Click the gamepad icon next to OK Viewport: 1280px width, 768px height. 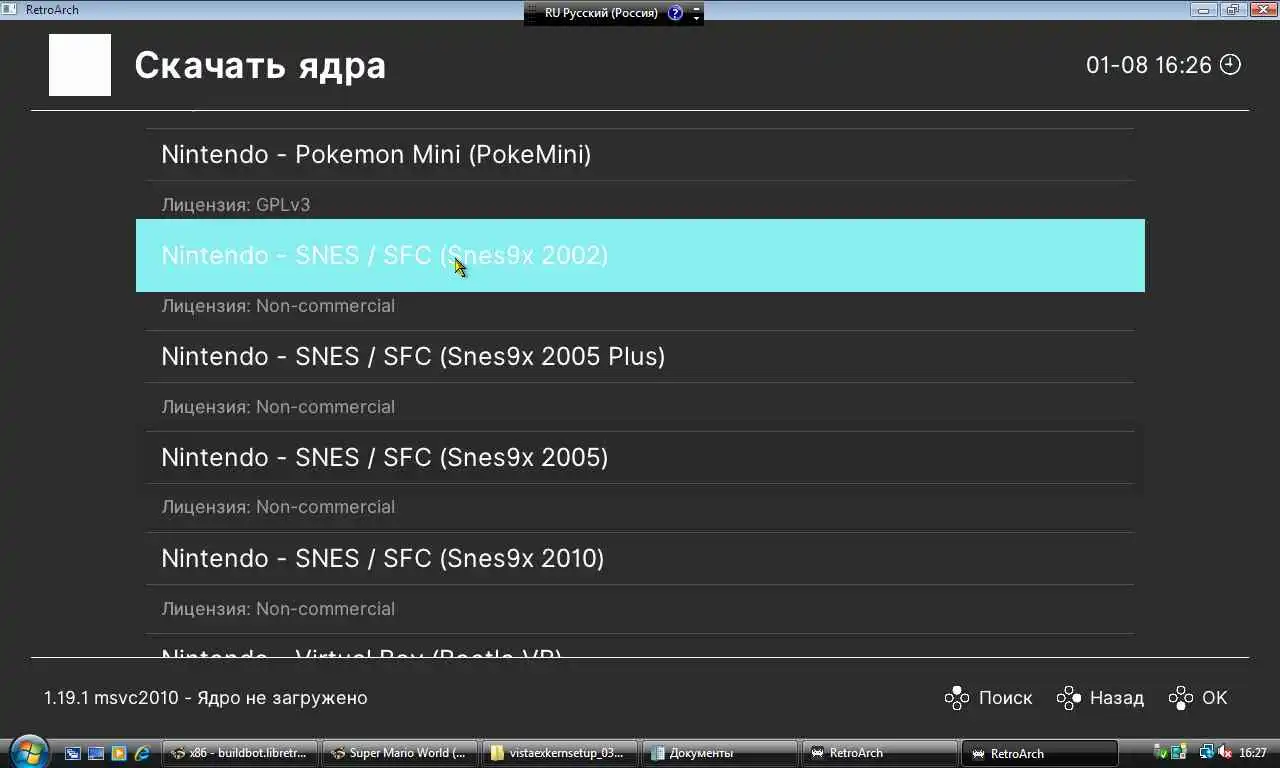1181,698
